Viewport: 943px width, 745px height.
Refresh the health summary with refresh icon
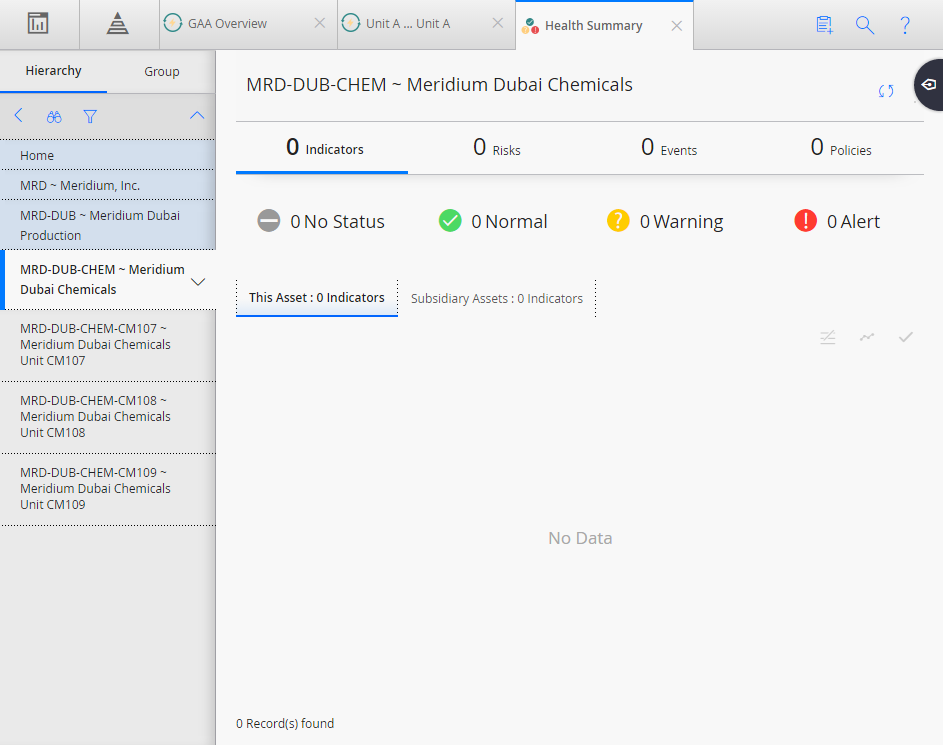pyautogui.click(x=886, y=91)
